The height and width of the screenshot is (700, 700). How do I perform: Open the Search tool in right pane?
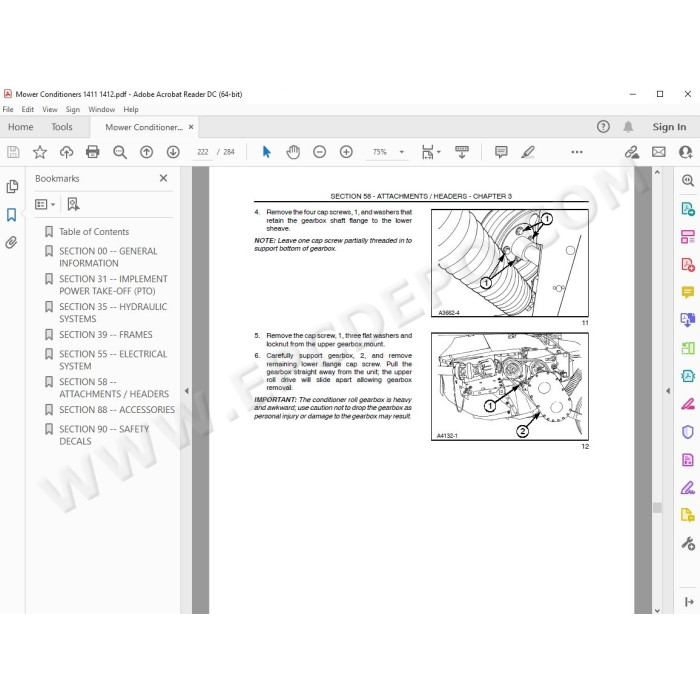688,180
